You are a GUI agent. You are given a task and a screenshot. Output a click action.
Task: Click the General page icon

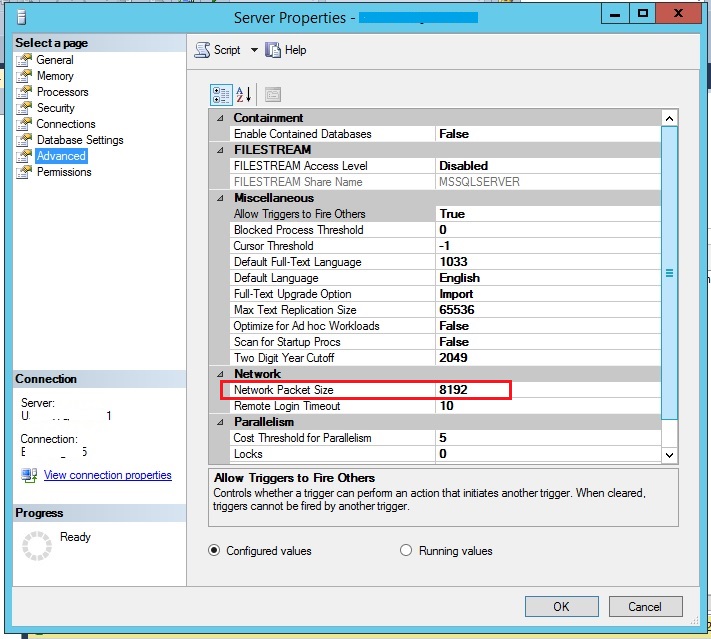pos(24,60)
